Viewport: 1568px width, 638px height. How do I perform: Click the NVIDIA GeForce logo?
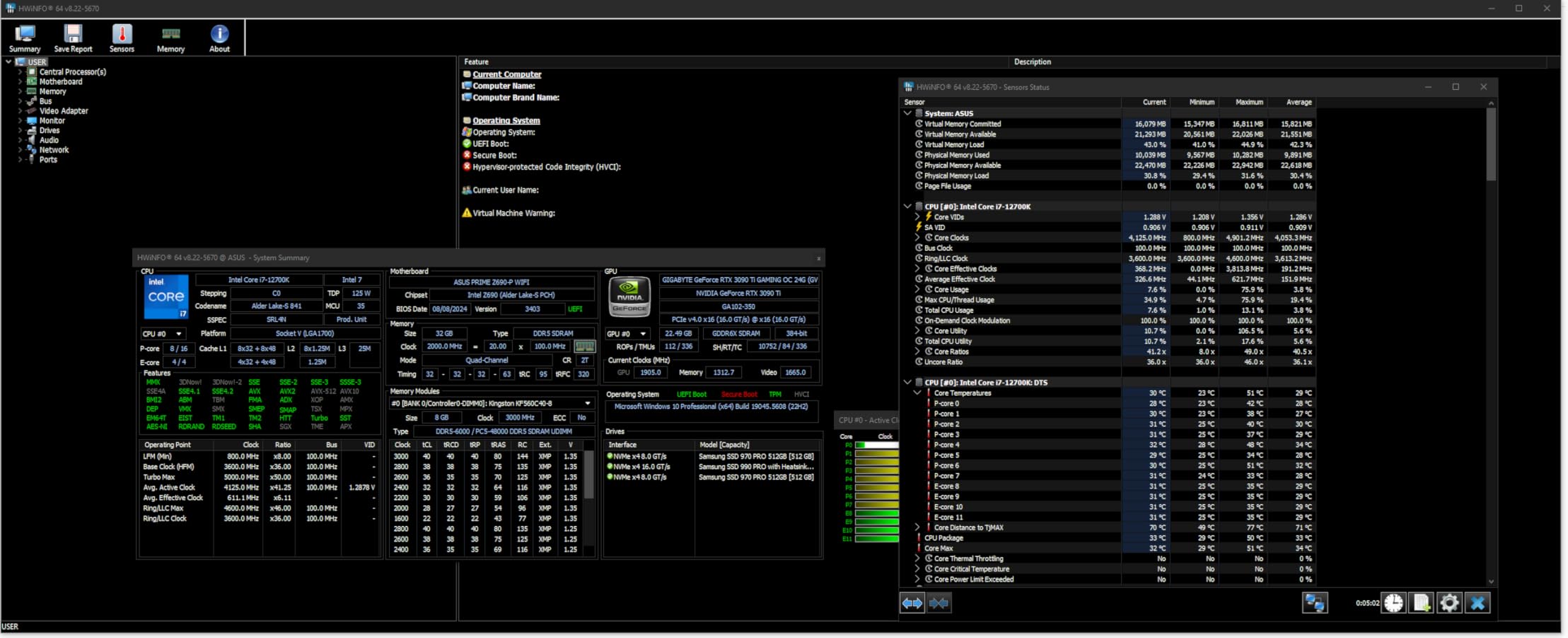(x=629, y=296)
